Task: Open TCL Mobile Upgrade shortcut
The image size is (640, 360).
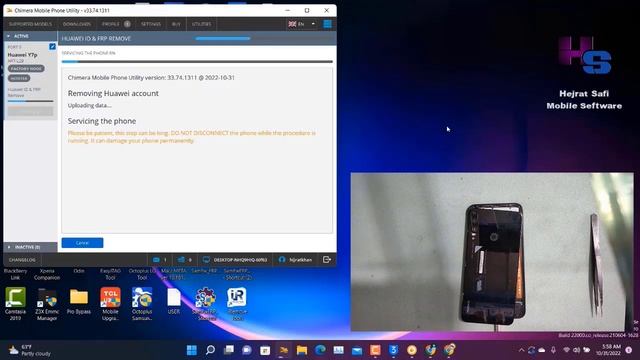Action: pos(110,303)
